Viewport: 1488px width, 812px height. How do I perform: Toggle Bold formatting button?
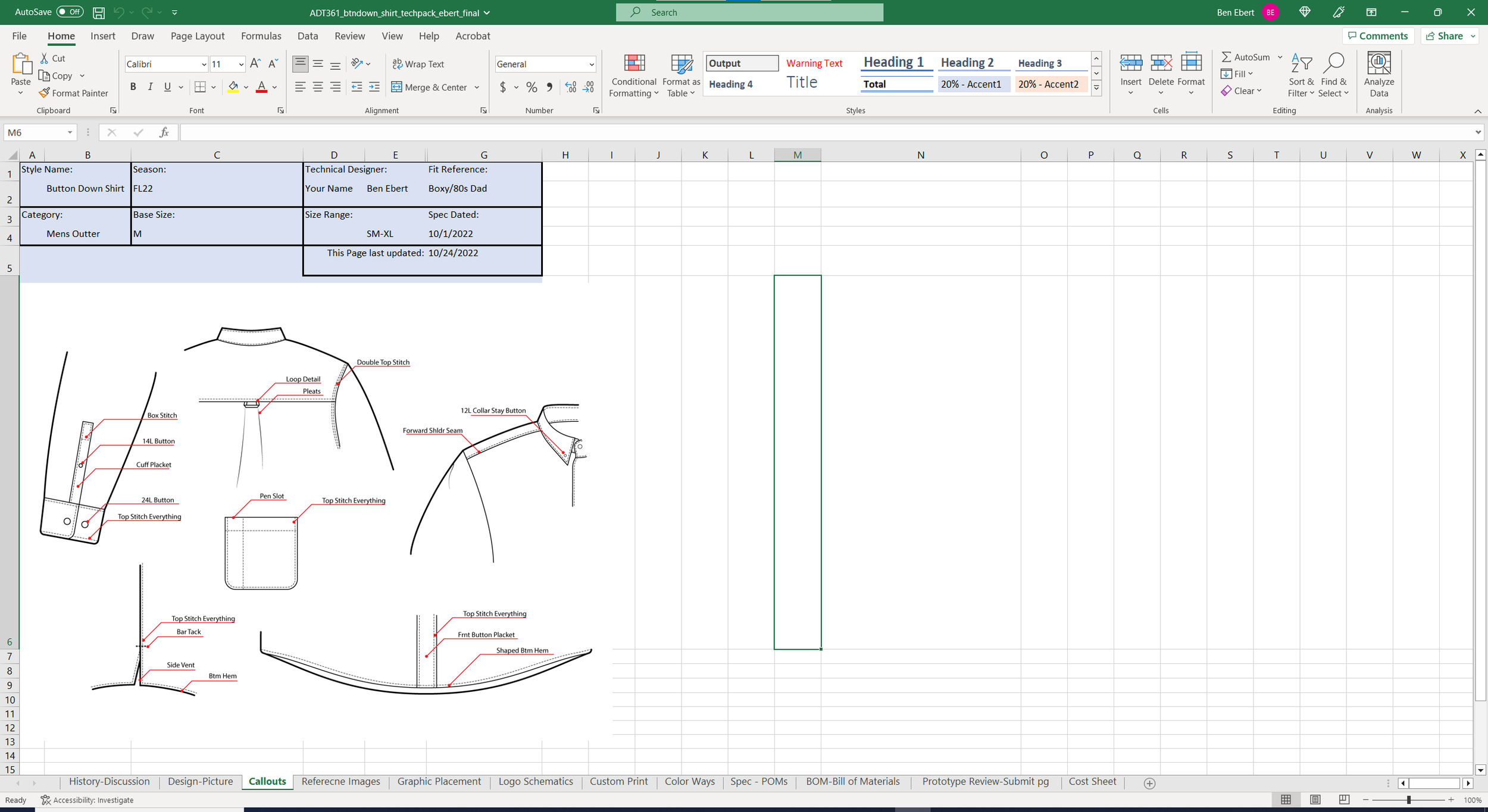click(133, 87)
